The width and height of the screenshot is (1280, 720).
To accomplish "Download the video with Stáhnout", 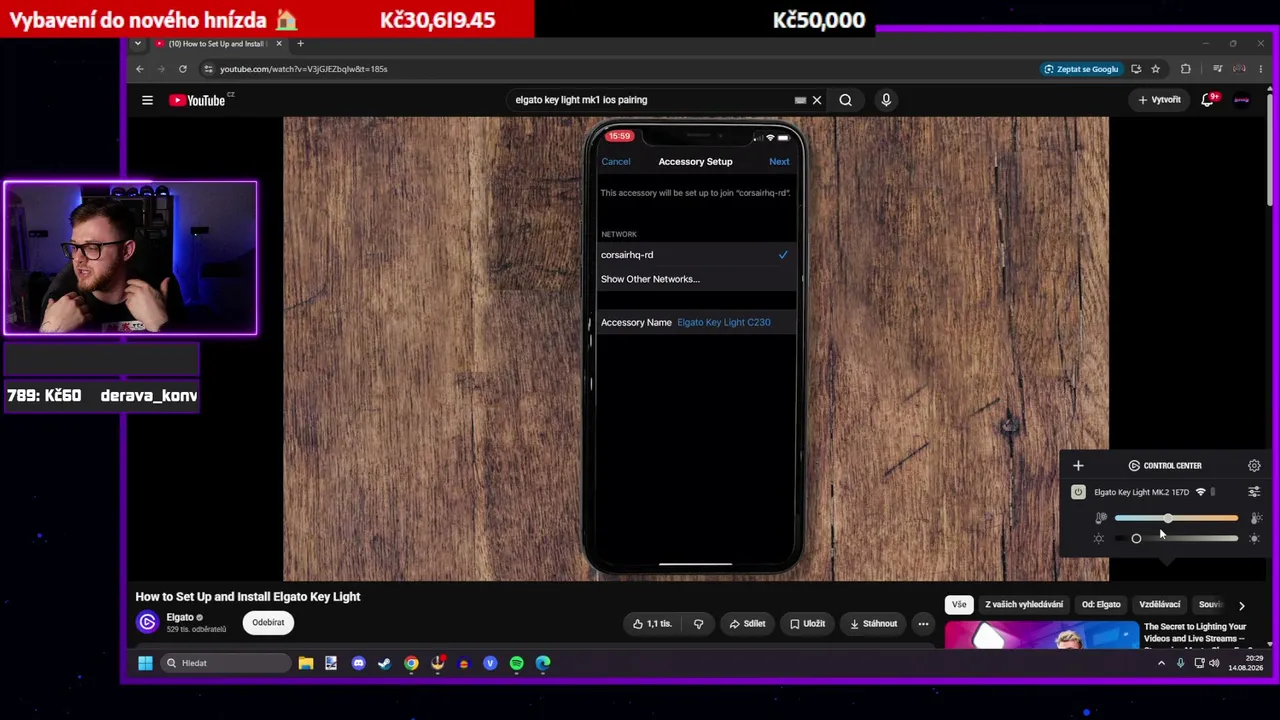I will [873, 624].
